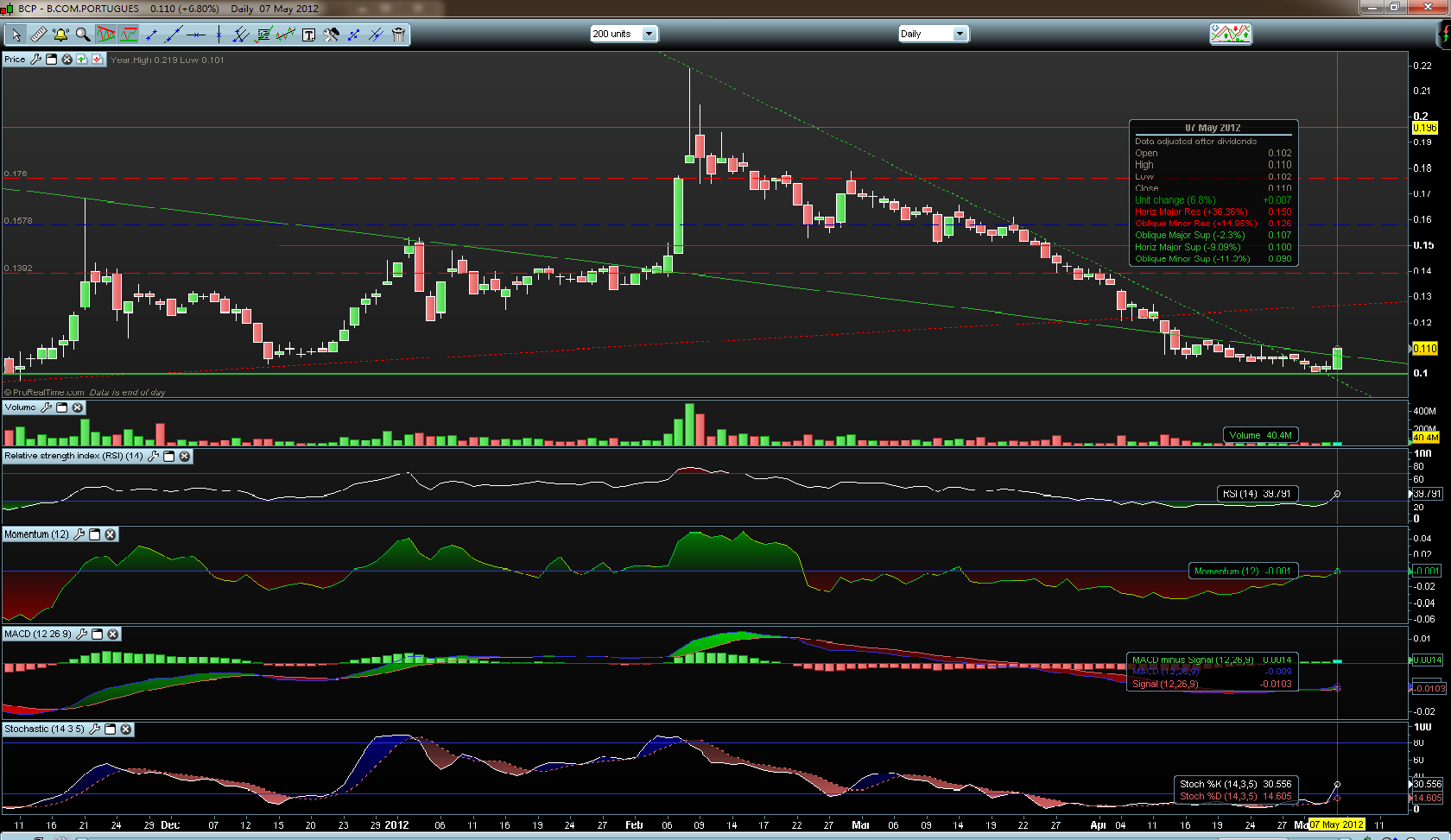Toggle the triangle pattern detection button
This screenshot has width=1451, height=840.
[106, 35]
